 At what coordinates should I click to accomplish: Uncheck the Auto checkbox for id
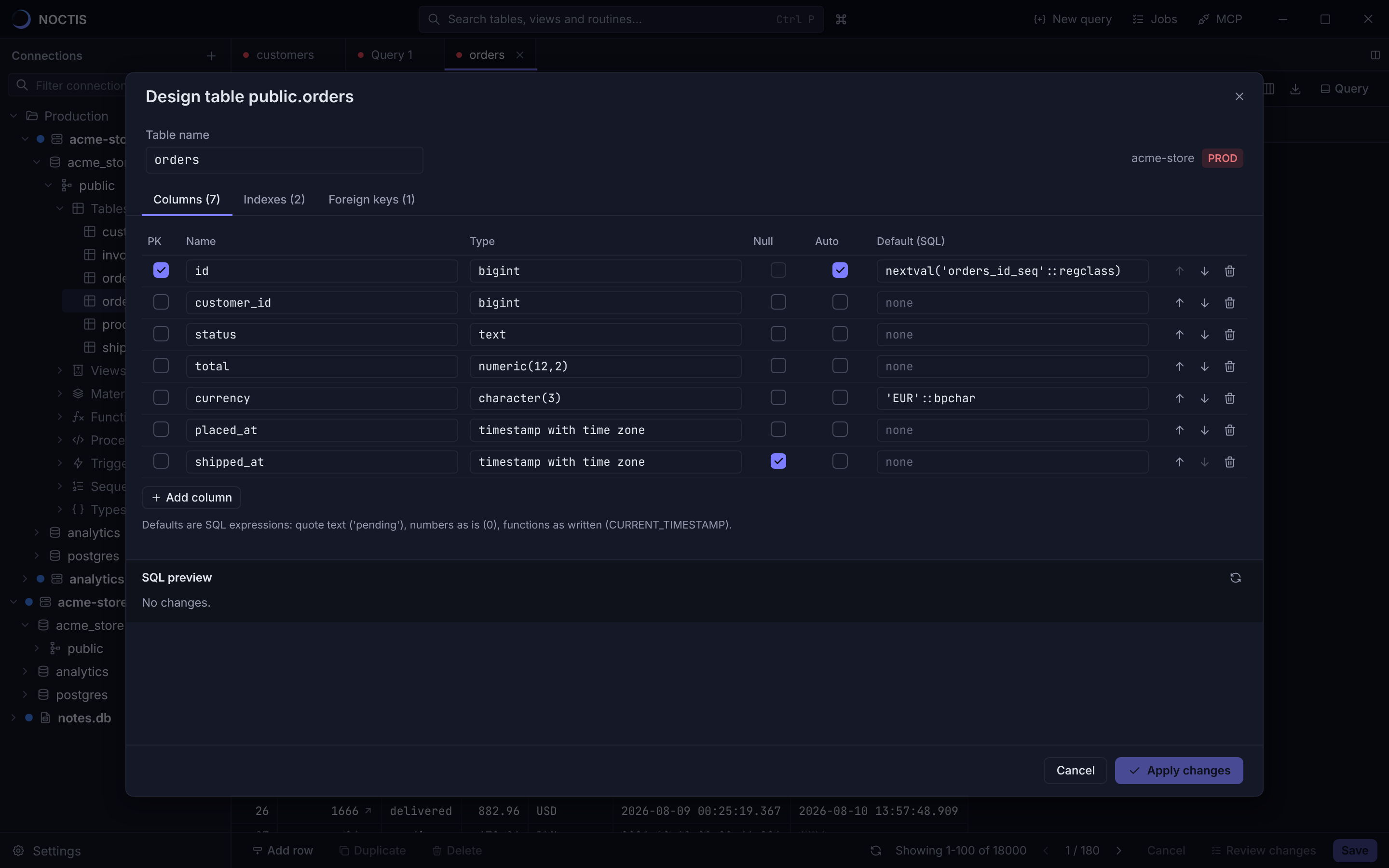[x=840, y=270]
